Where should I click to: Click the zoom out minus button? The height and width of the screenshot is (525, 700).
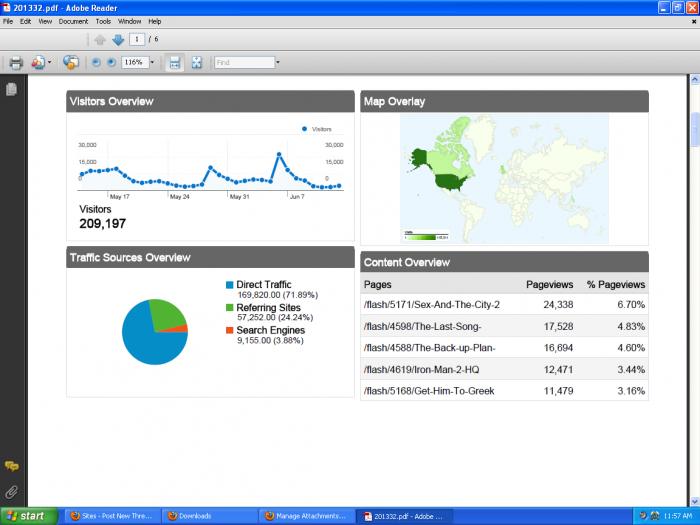[97, 62]
